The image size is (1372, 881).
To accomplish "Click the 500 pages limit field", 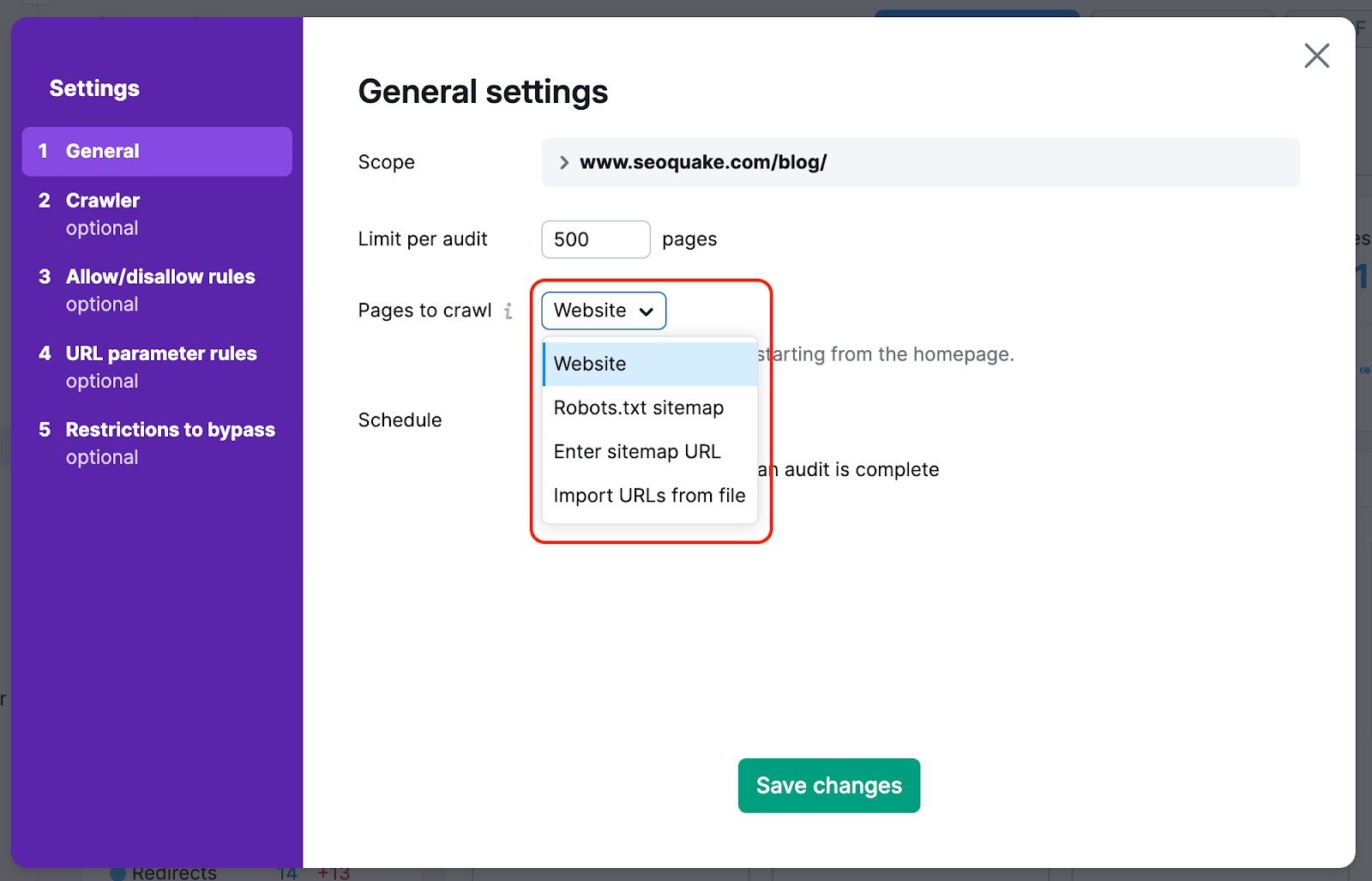I will 595,238.
